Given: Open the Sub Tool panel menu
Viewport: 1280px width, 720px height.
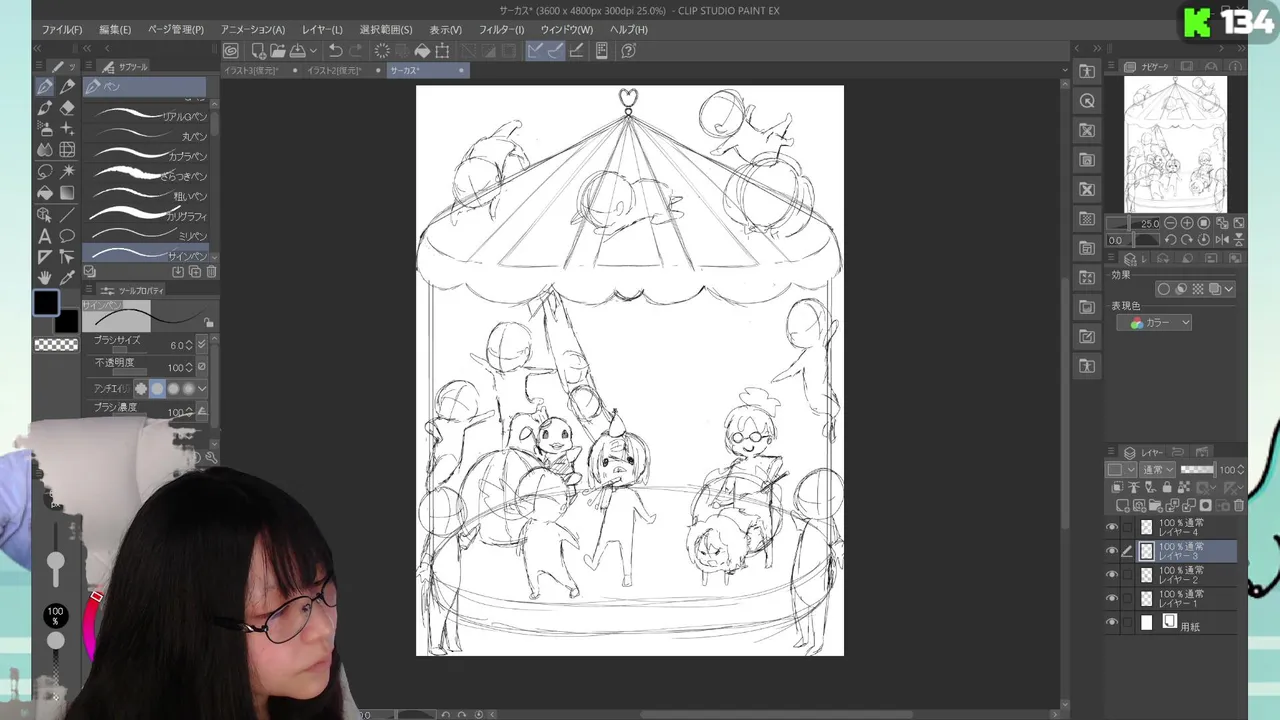Looking at the screenshot, I should [x=90, y=67].
